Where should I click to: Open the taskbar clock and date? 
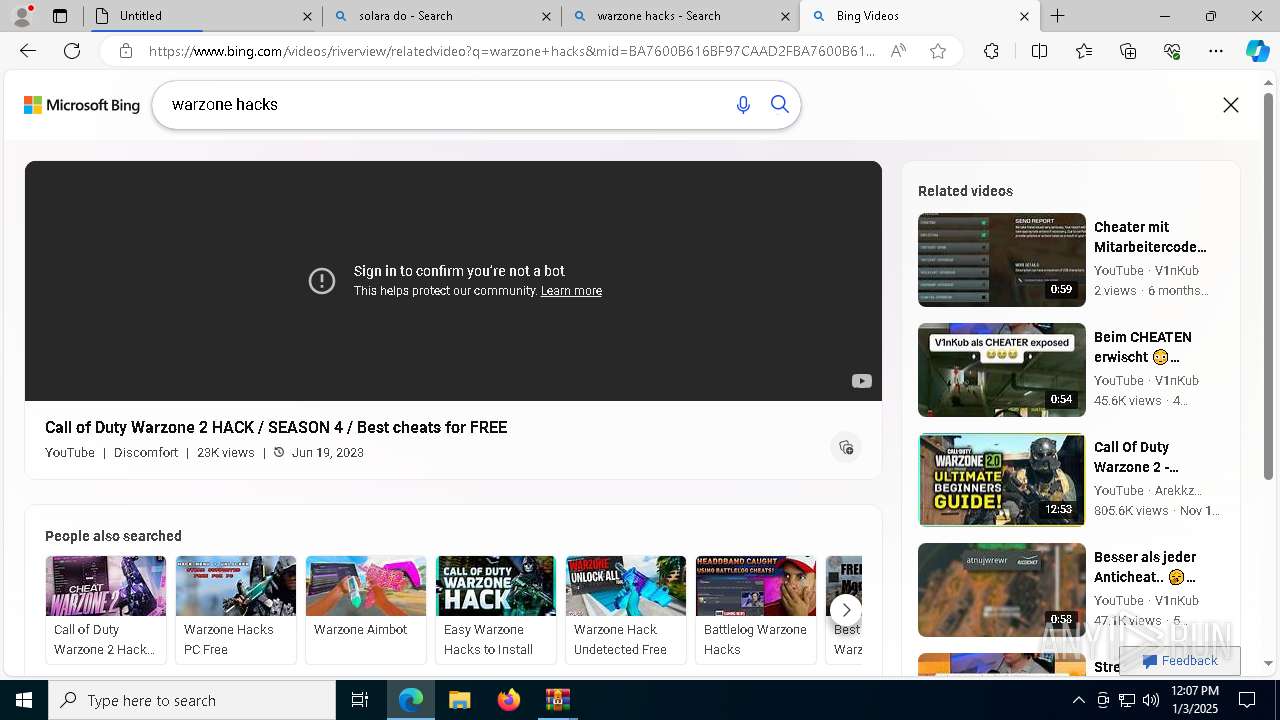(x=1194, y=700)
